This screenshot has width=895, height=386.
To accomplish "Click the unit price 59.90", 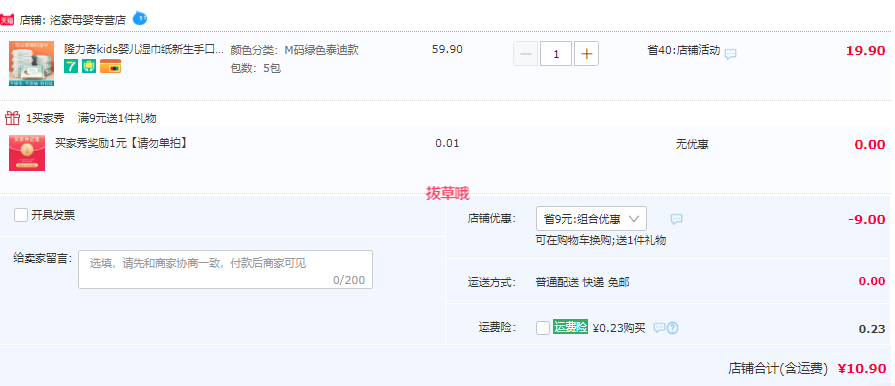I will click(x=448, y=49).
